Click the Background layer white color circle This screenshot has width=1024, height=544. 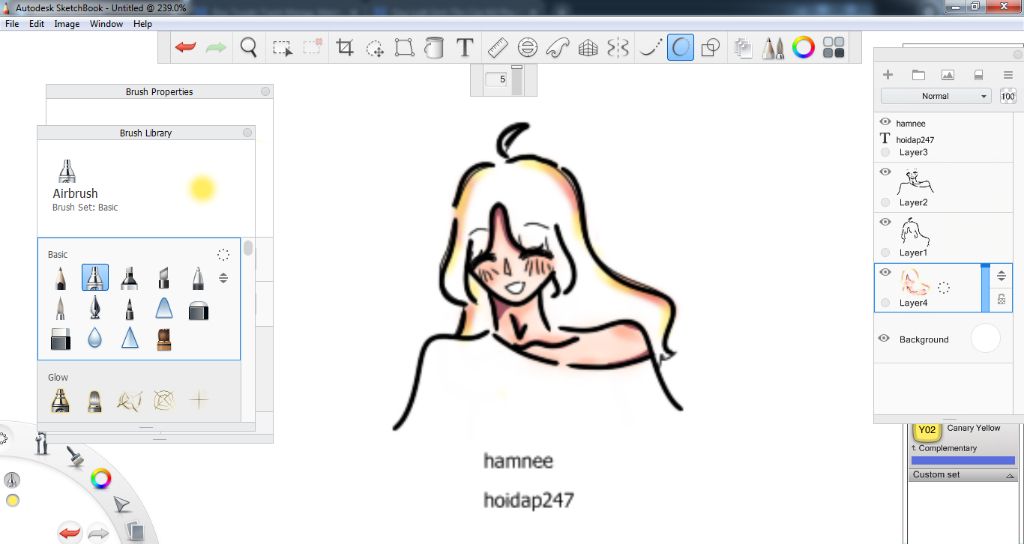coord(985,339)
